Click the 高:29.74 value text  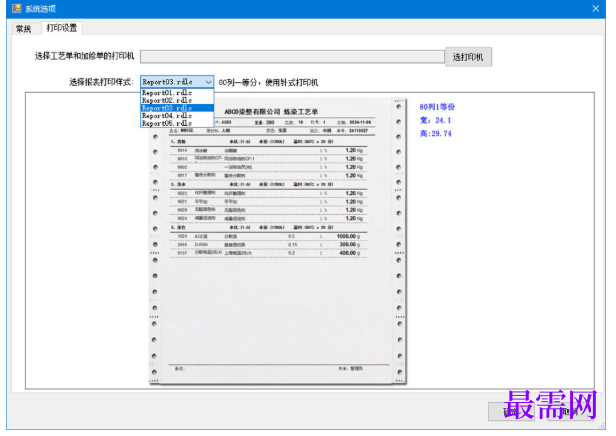435,134
